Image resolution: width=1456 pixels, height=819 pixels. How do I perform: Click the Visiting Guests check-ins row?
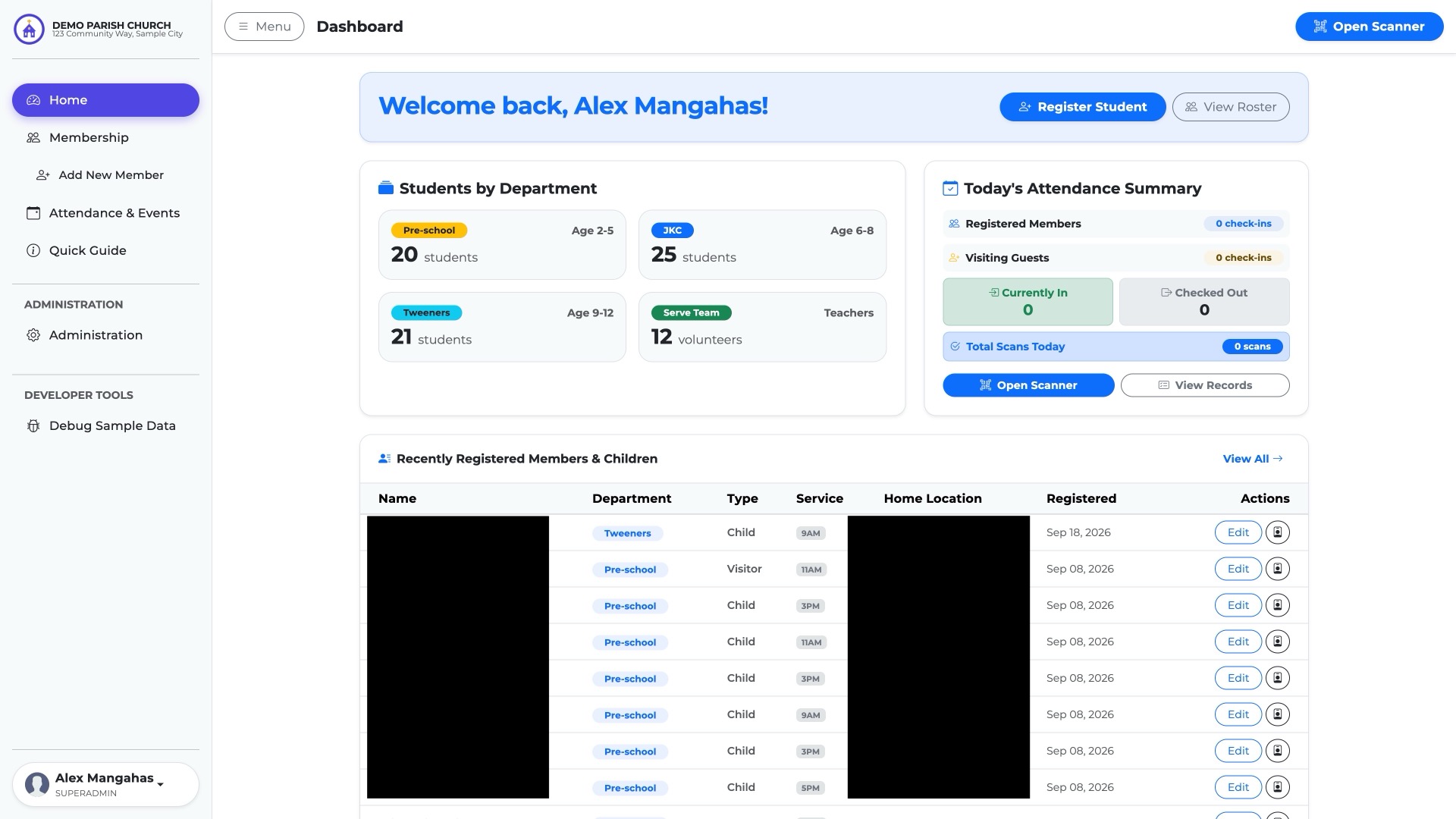pos(1116,258)
